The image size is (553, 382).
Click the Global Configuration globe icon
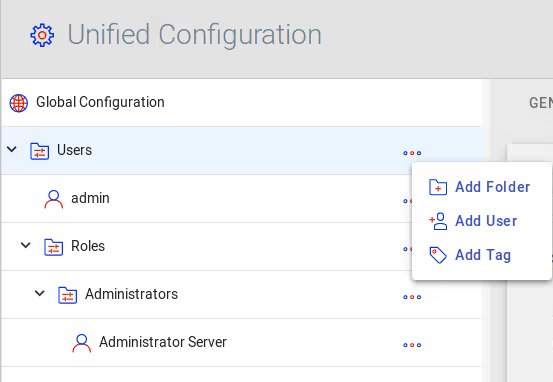[19, 103]
